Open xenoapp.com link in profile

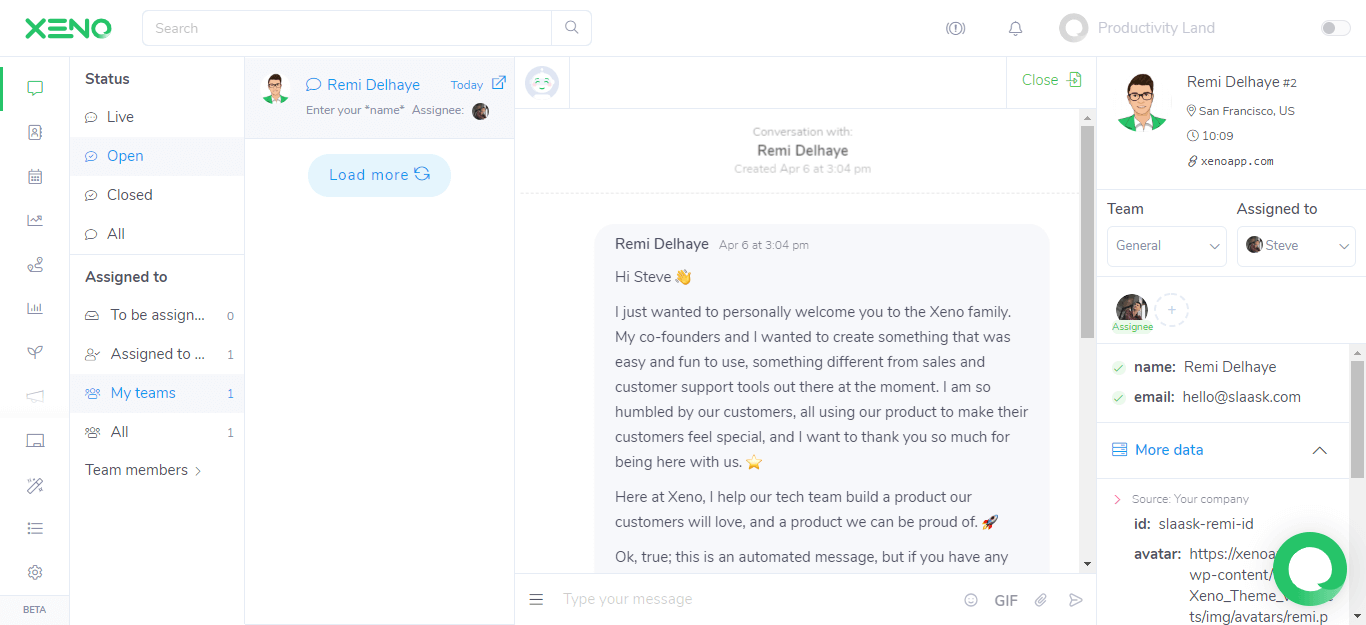tap(1236, 161)
